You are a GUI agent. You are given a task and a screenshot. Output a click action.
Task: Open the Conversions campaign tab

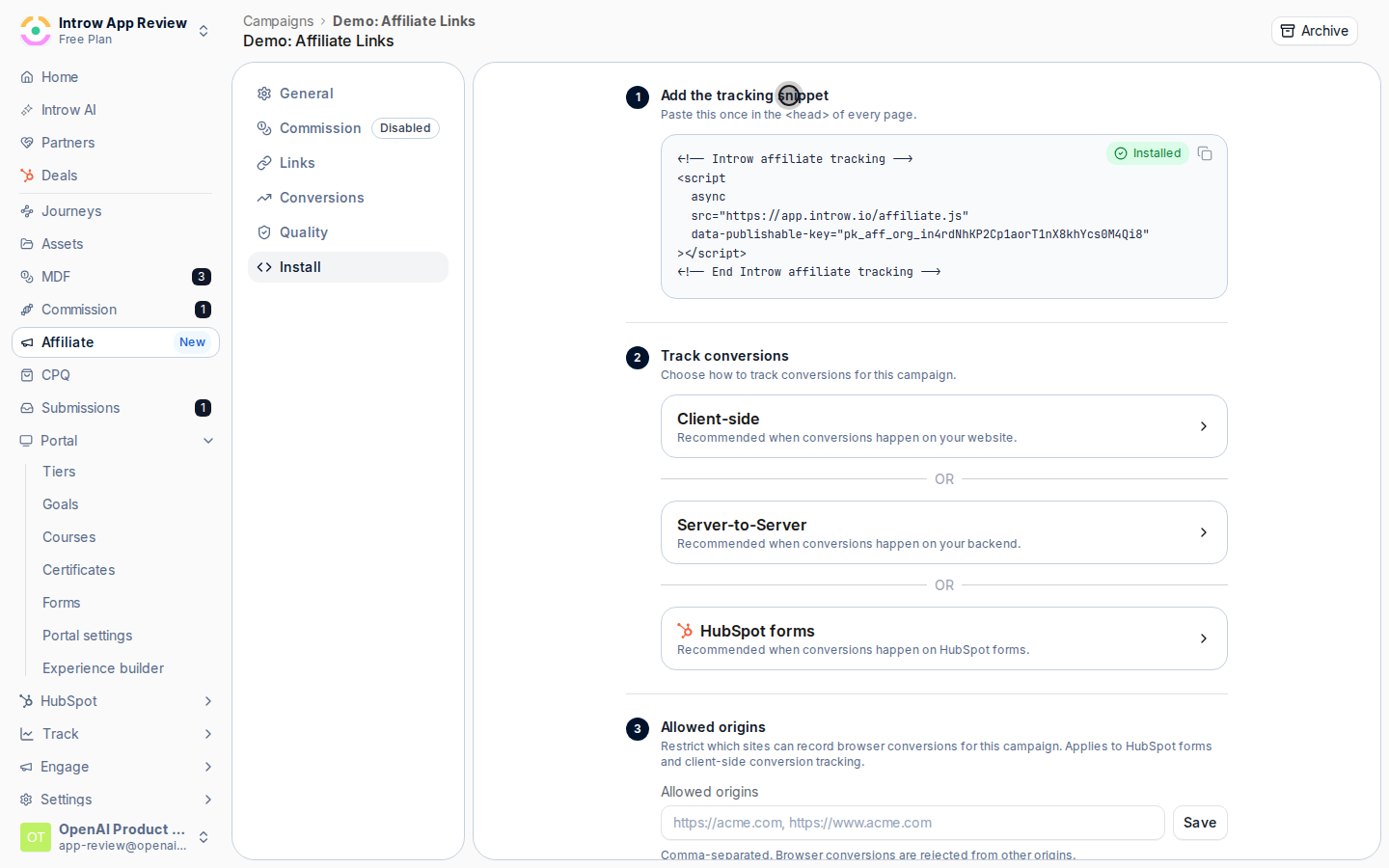coord(348,198)
